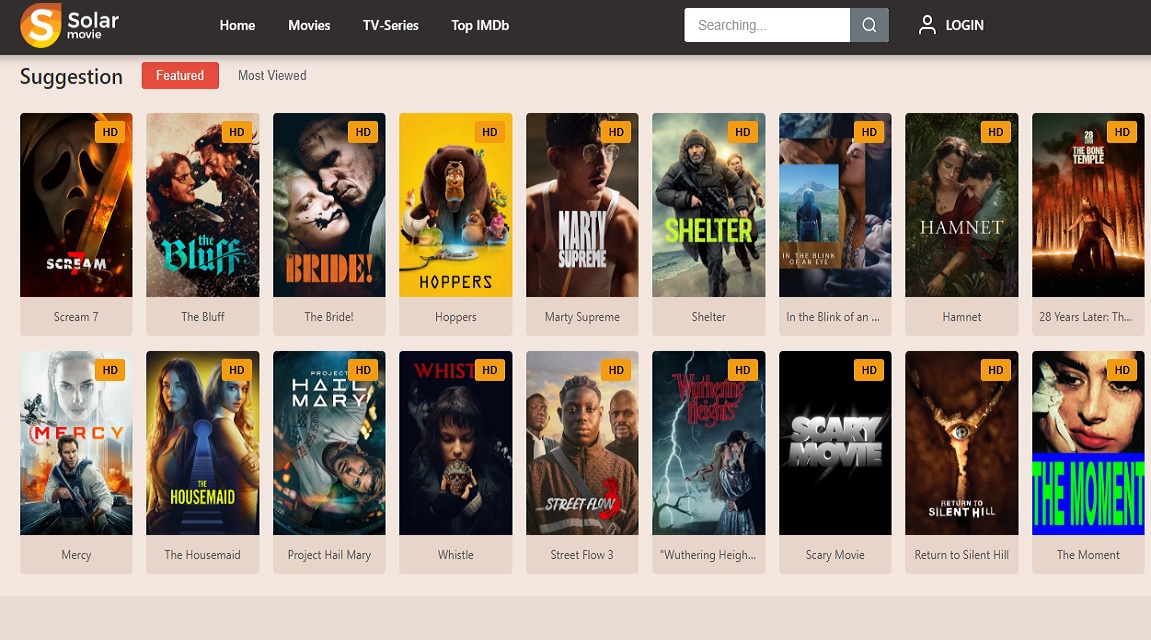This screenshot has height=640, width=1151.
Task: Open the TV-Series menu item
Action: 390,25
